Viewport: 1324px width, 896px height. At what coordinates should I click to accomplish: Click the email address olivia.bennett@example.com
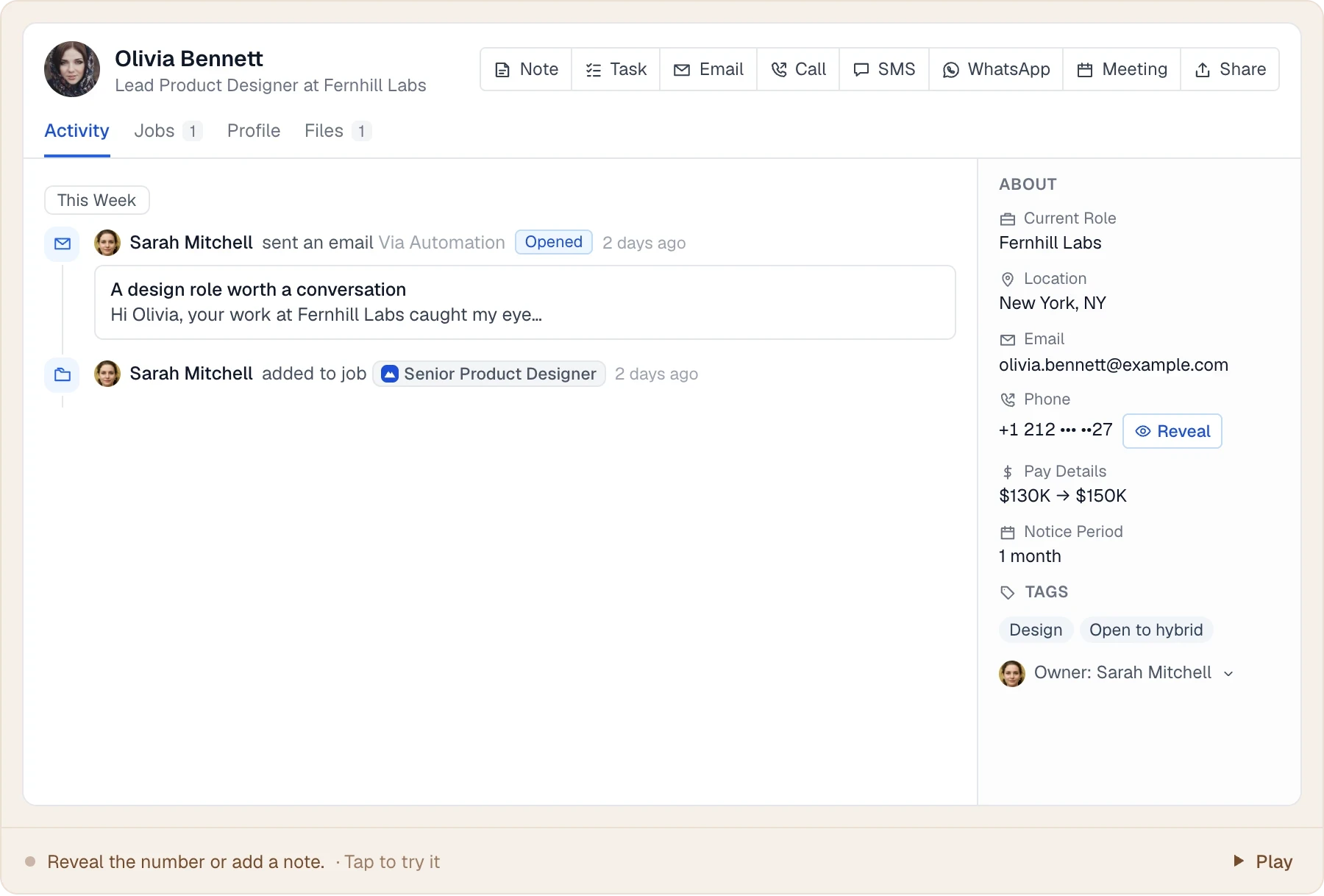click(1114, 365)
